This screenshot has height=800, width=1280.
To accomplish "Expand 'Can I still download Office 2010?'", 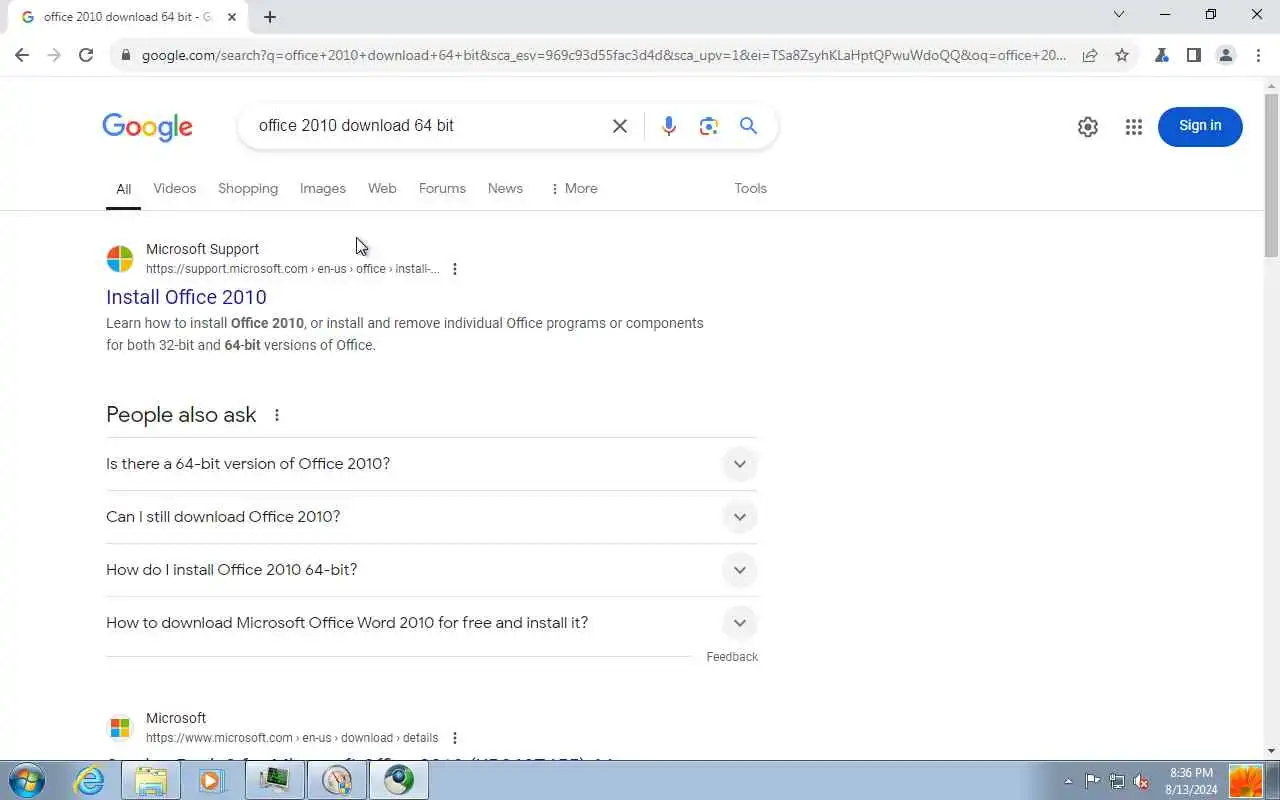I will (432, 517).
